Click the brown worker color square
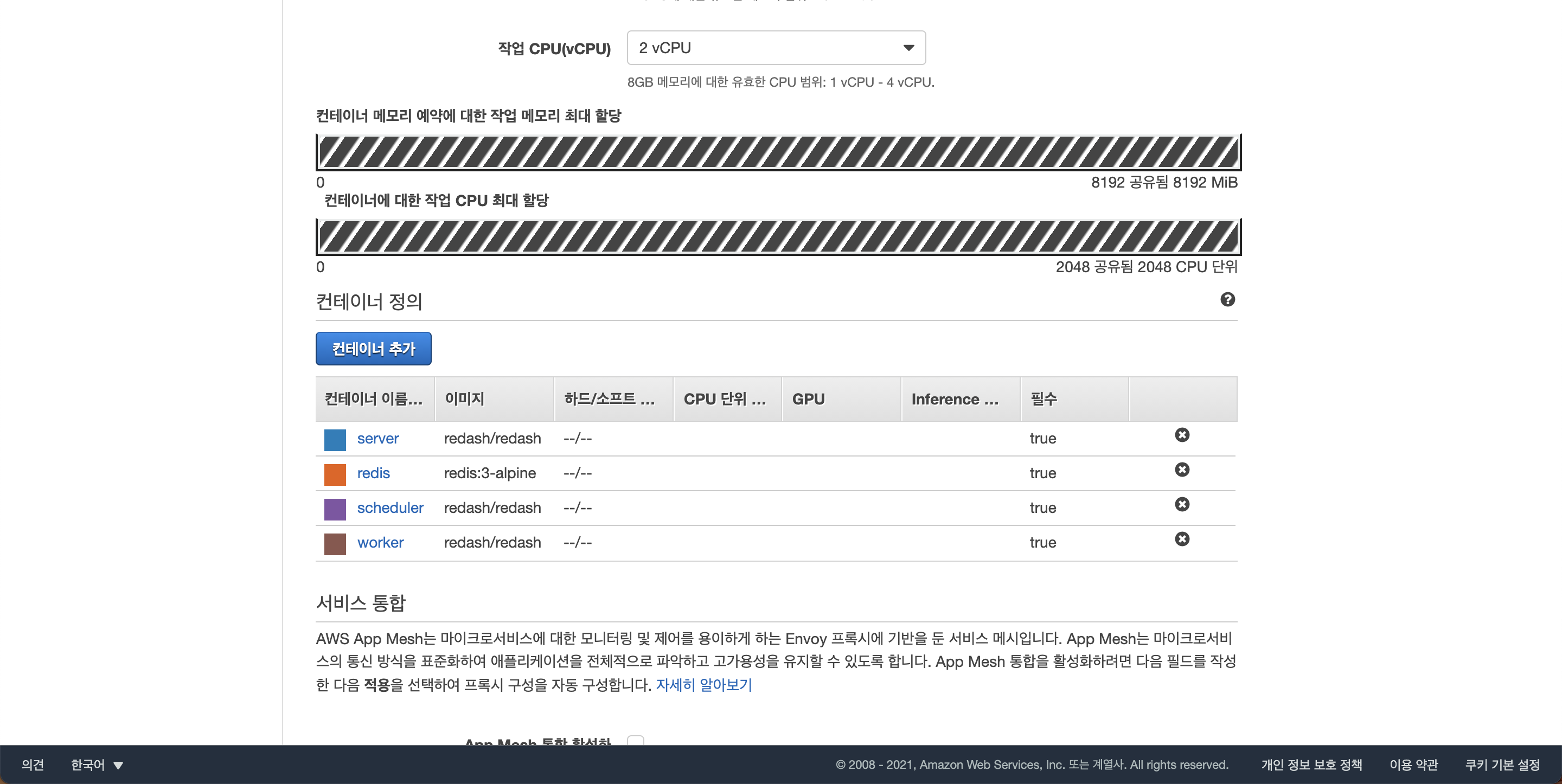Viewport: 1562px width, 784px height. click(x=335, y=543)
